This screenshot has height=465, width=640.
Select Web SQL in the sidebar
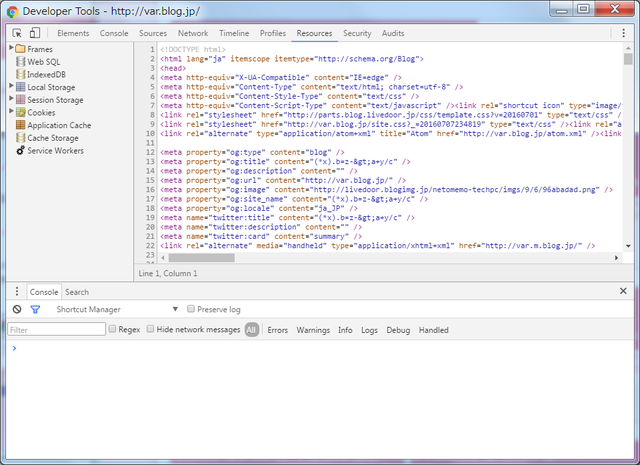click(43, 62)
